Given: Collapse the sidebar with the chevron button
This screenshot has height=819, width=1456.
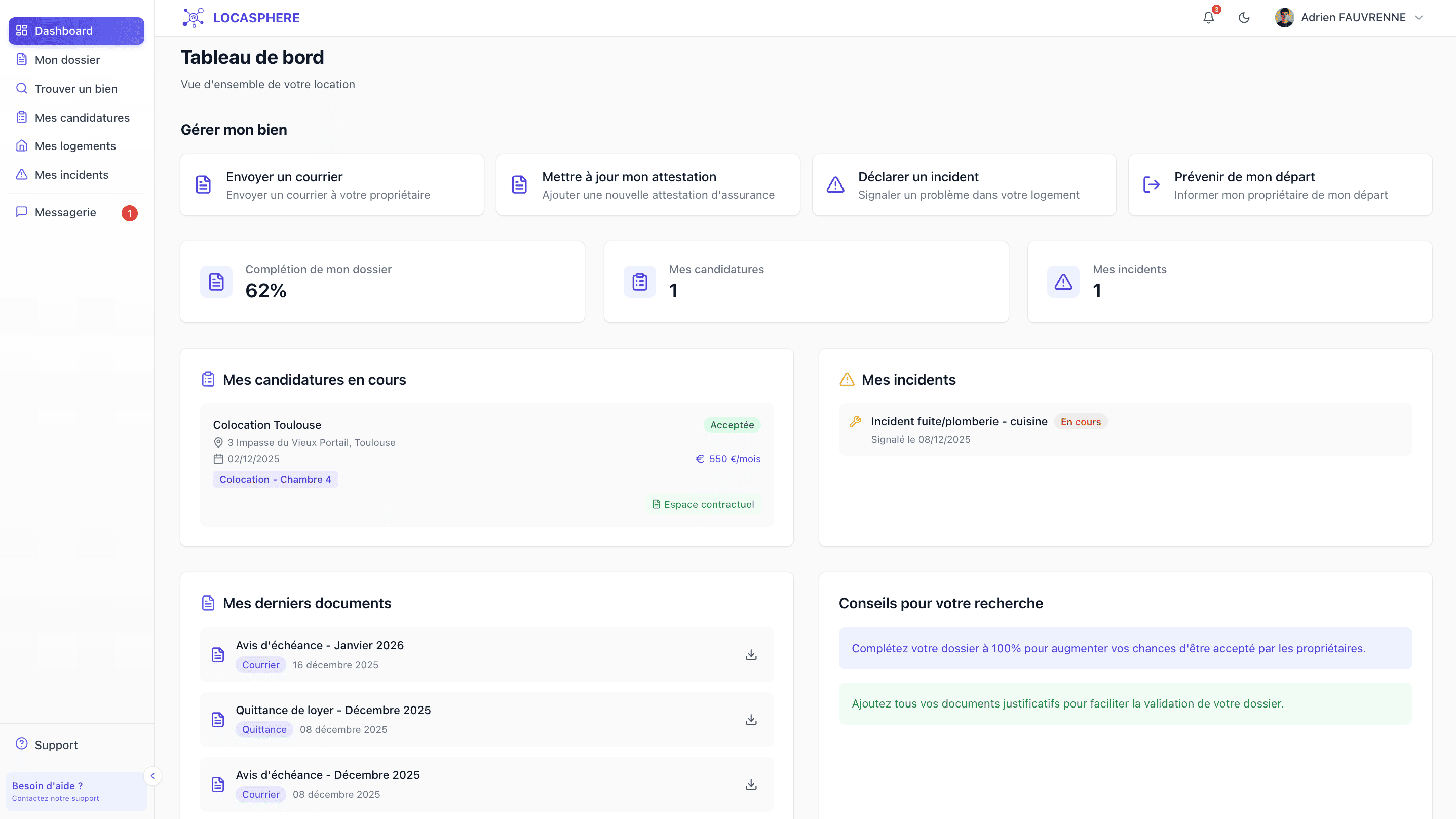Looking at the screenshot, I should tap(153, 776).
